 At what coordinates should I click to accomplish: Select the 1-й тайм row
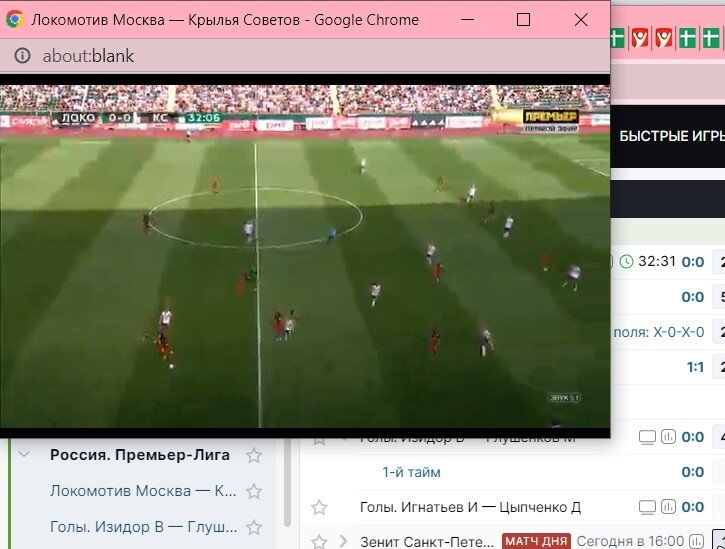(x=411, y=472)
